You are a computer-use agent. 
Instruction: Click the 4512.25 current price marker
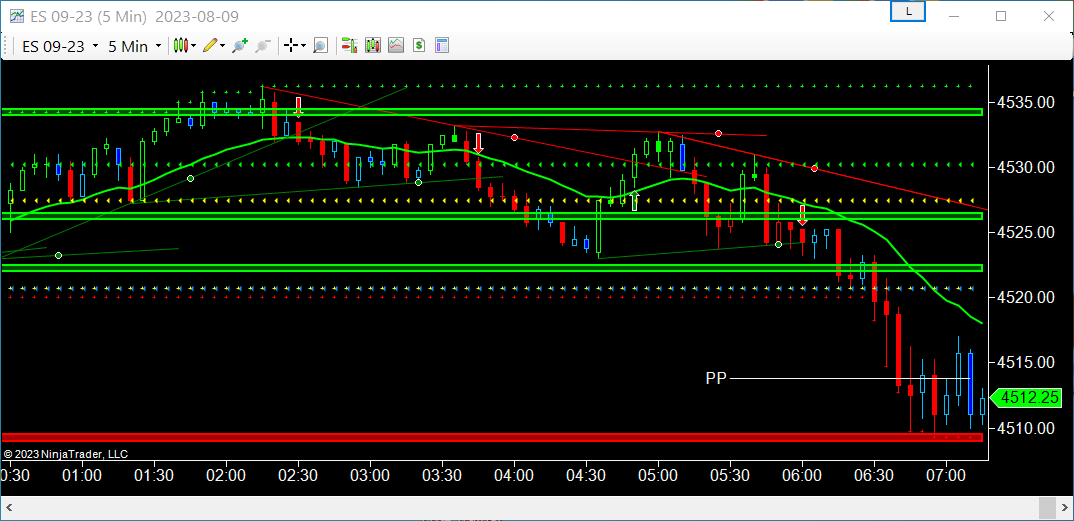(x=1026, y=398)
